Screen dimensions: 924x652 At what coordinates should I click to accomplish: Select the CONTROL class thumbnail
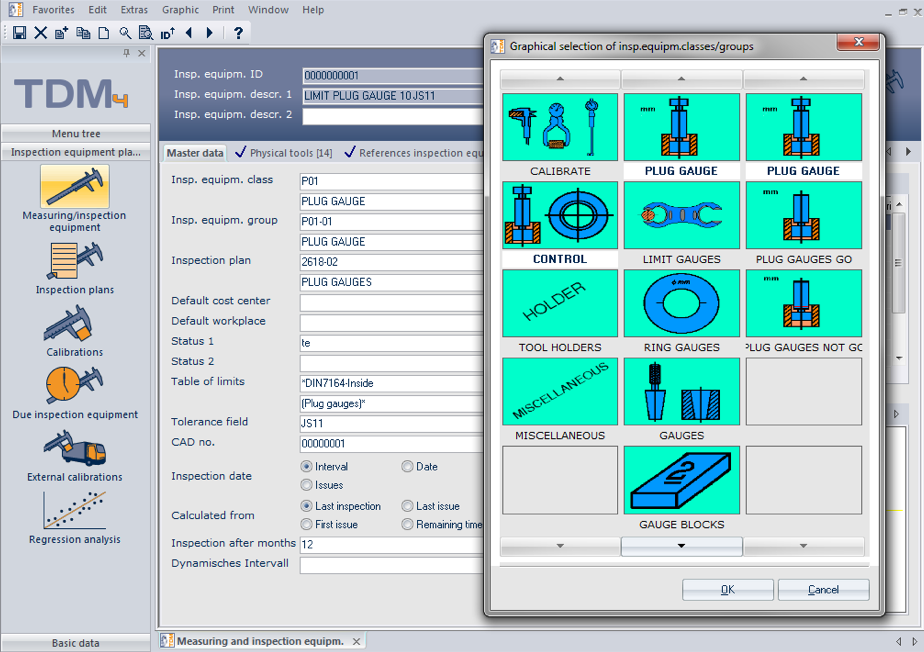tap(560, 215)
